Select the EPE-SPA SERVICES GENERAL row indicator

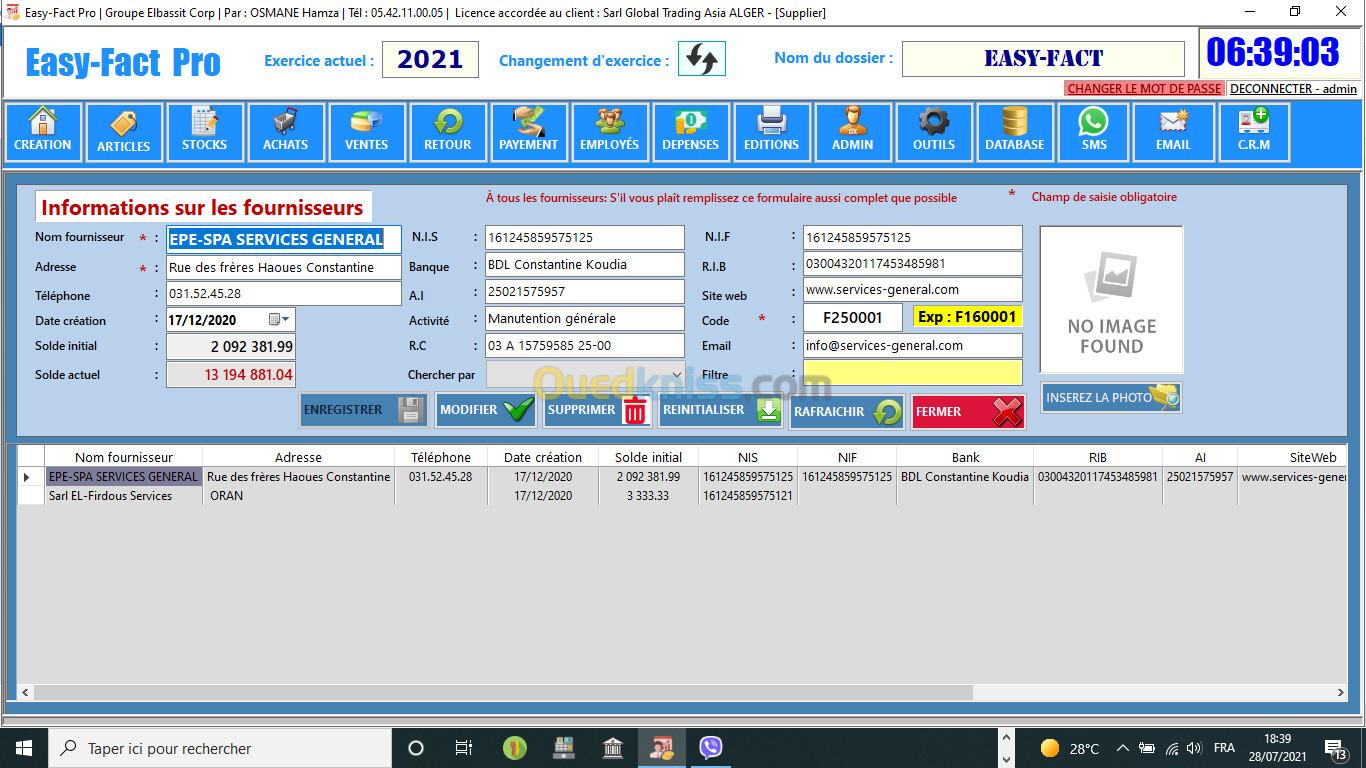click(27, 477)
